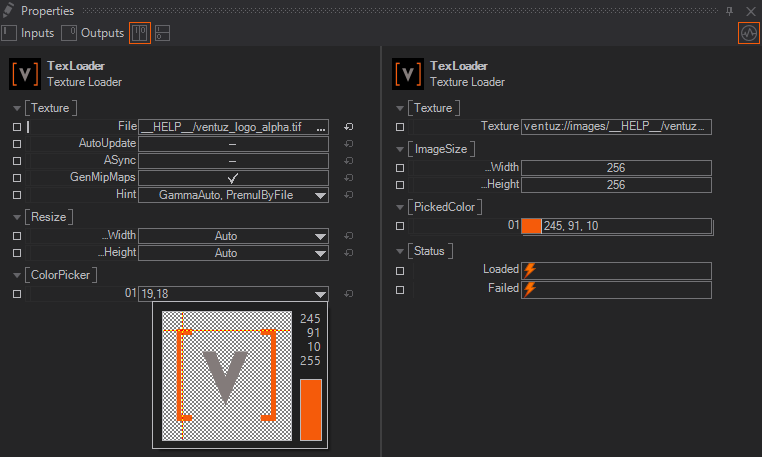Image resolution: width=762 pixels, height=457 pixels.
Task: Toggle the AutoUpdate value
Action: point(232,144)
